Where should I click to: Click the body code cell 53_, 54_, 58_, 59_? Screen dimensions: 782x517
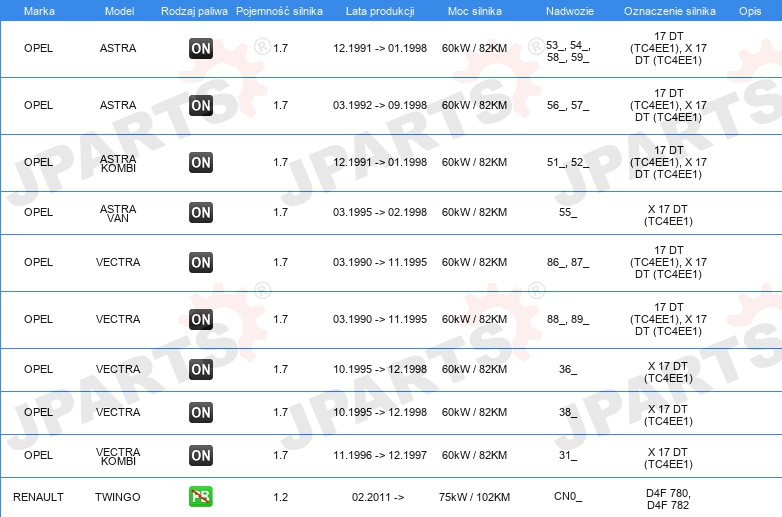click(568, 51)
